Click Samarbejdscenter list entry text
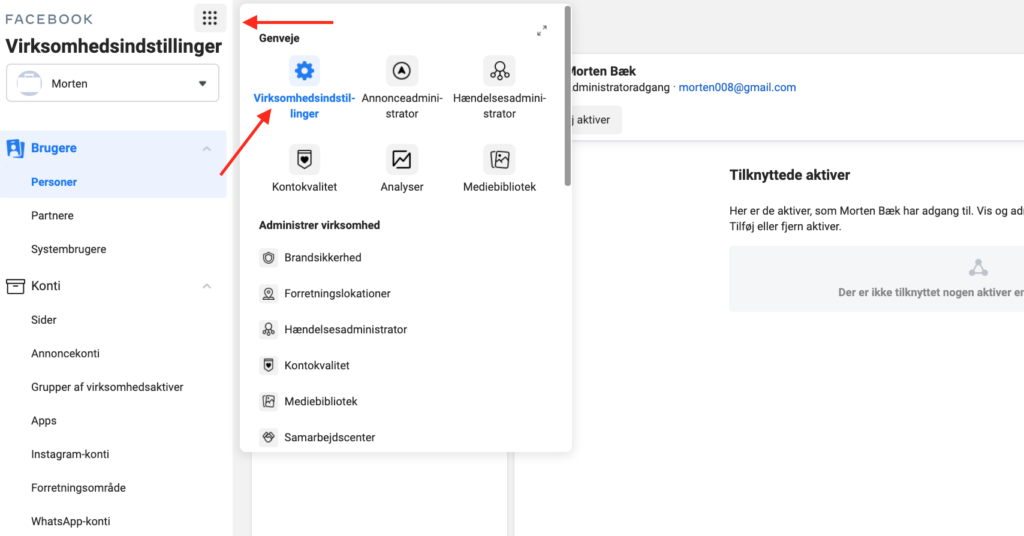The image size is (1024, 536). coord(330,437)
